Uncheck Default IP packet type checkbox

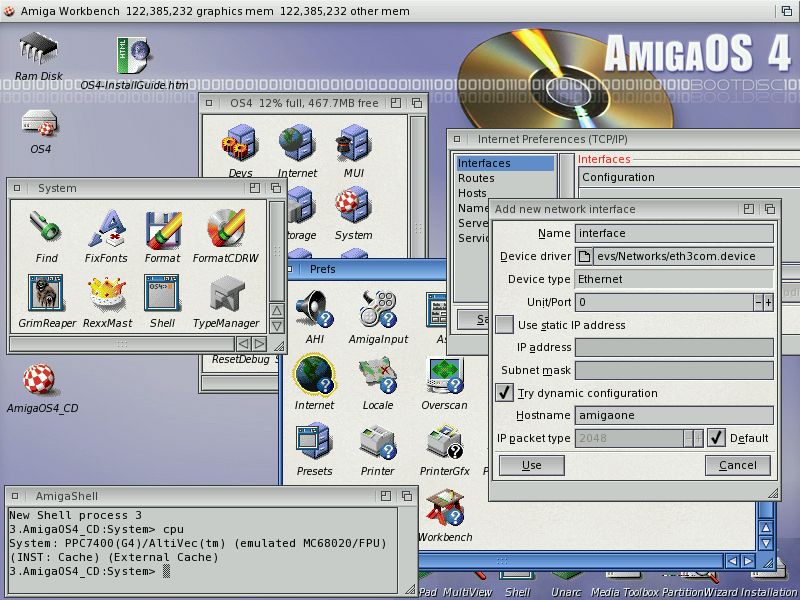[x=716, y=438]
